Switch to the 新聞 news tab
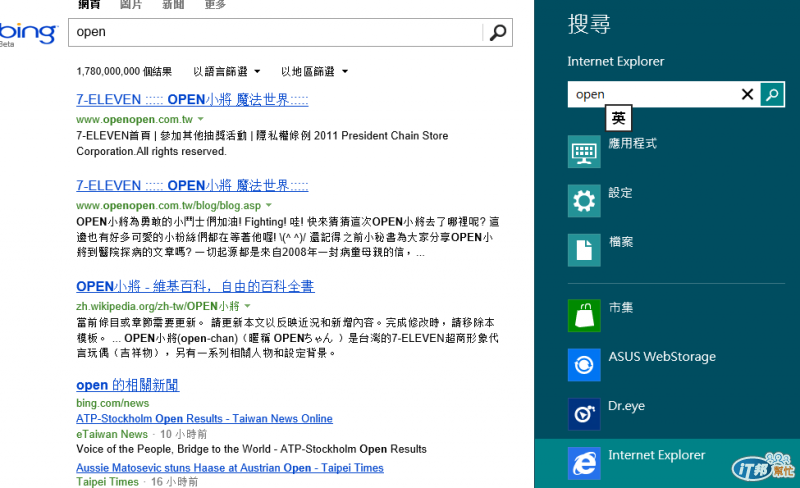The width and height of the screenshot is (800, 488). [173, 5]
